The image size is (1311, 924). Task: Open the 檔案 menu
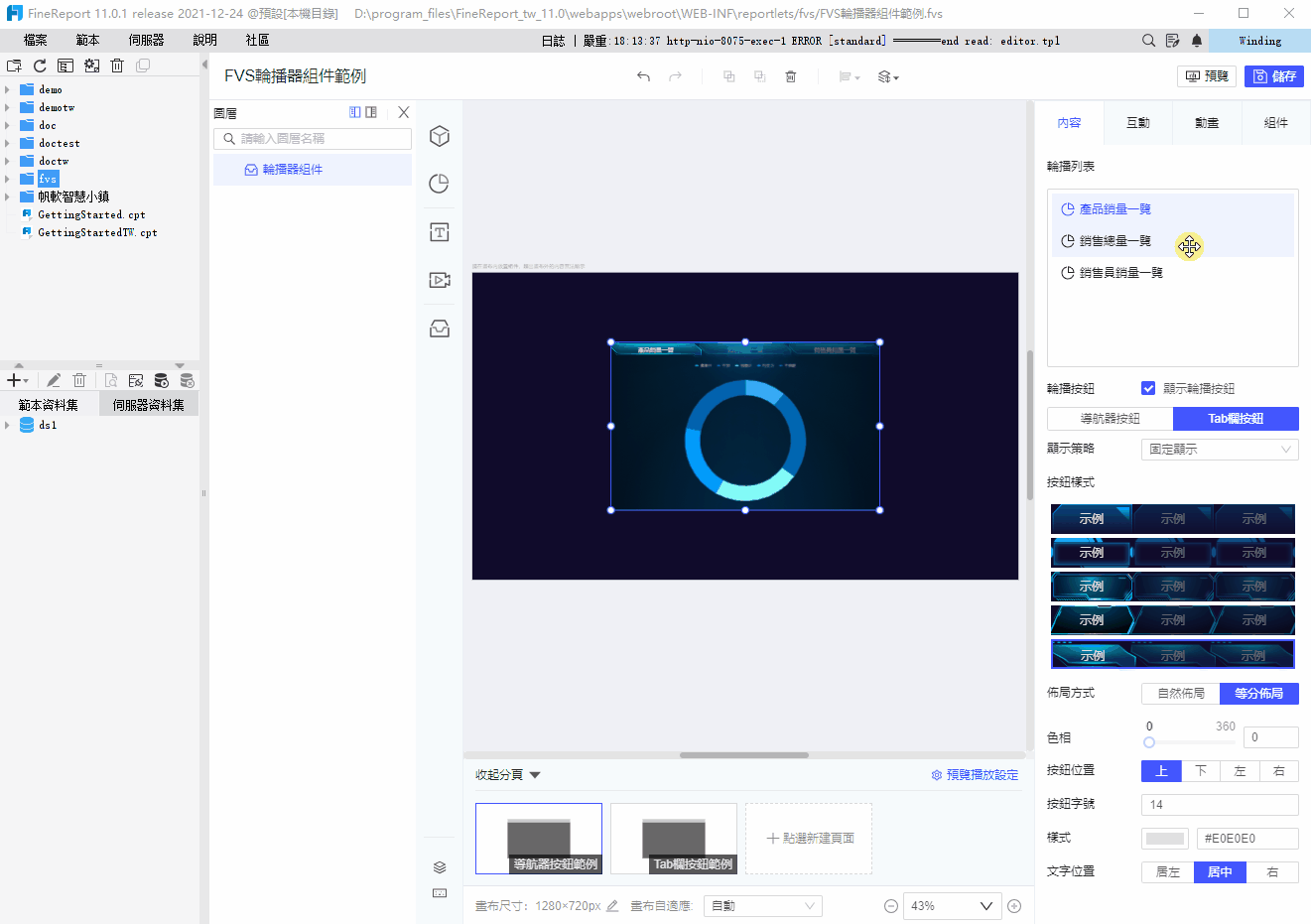(36, 40)
